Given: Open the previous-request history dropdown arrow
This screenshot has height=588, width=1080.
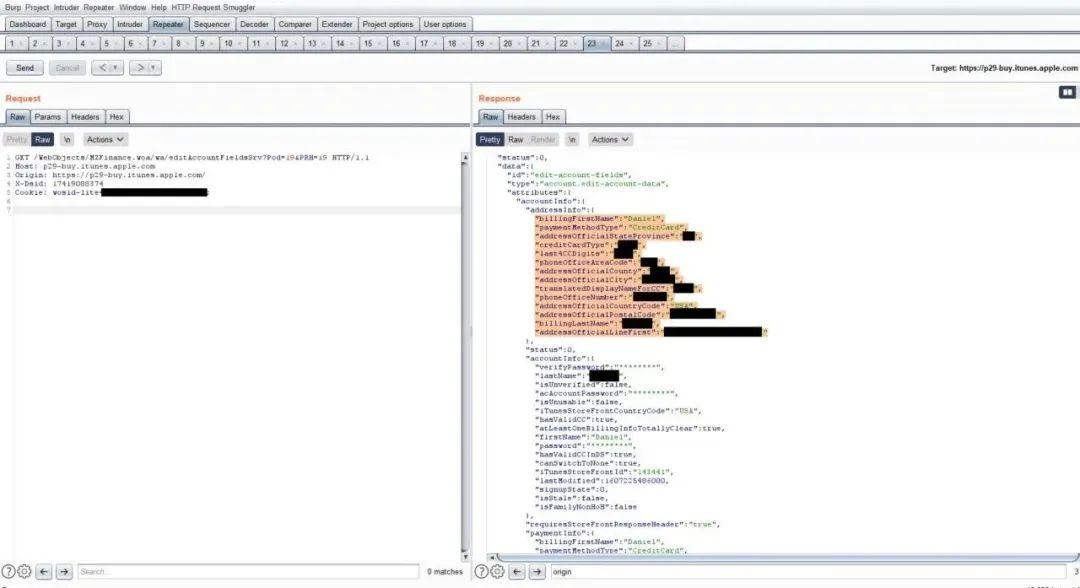Looking at the screenshot, I should click(116, 67).
